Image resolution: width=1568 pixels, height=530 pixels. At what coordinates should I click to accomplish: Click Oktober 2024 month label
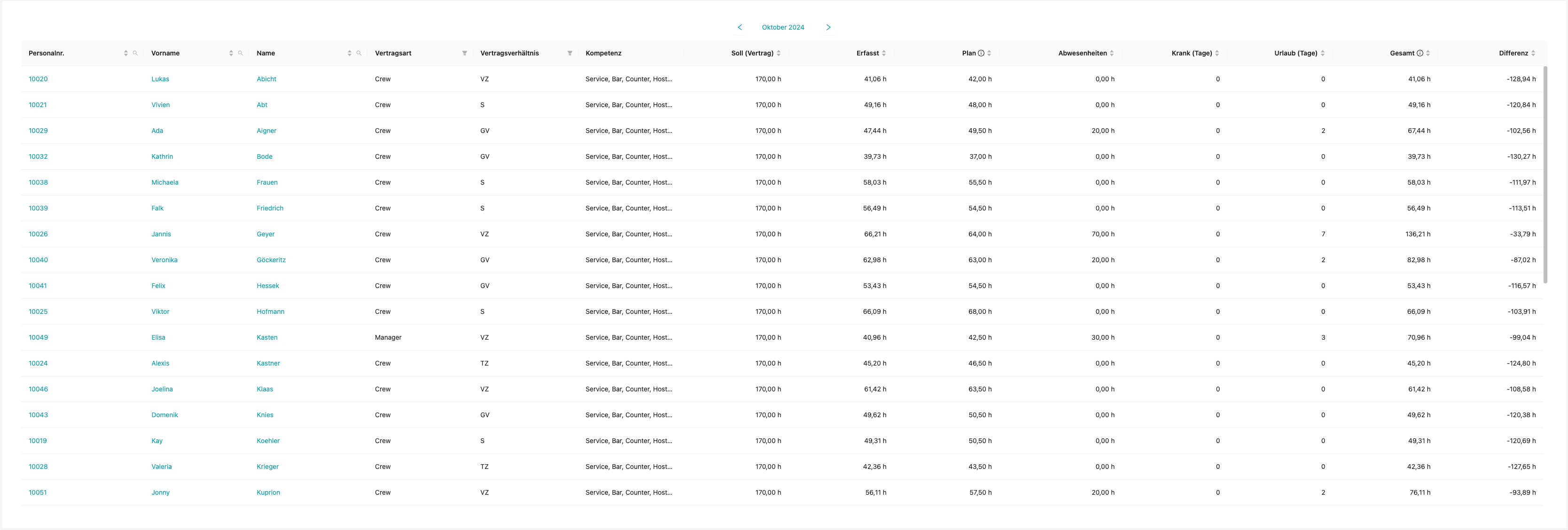click(x=783, y=27)
